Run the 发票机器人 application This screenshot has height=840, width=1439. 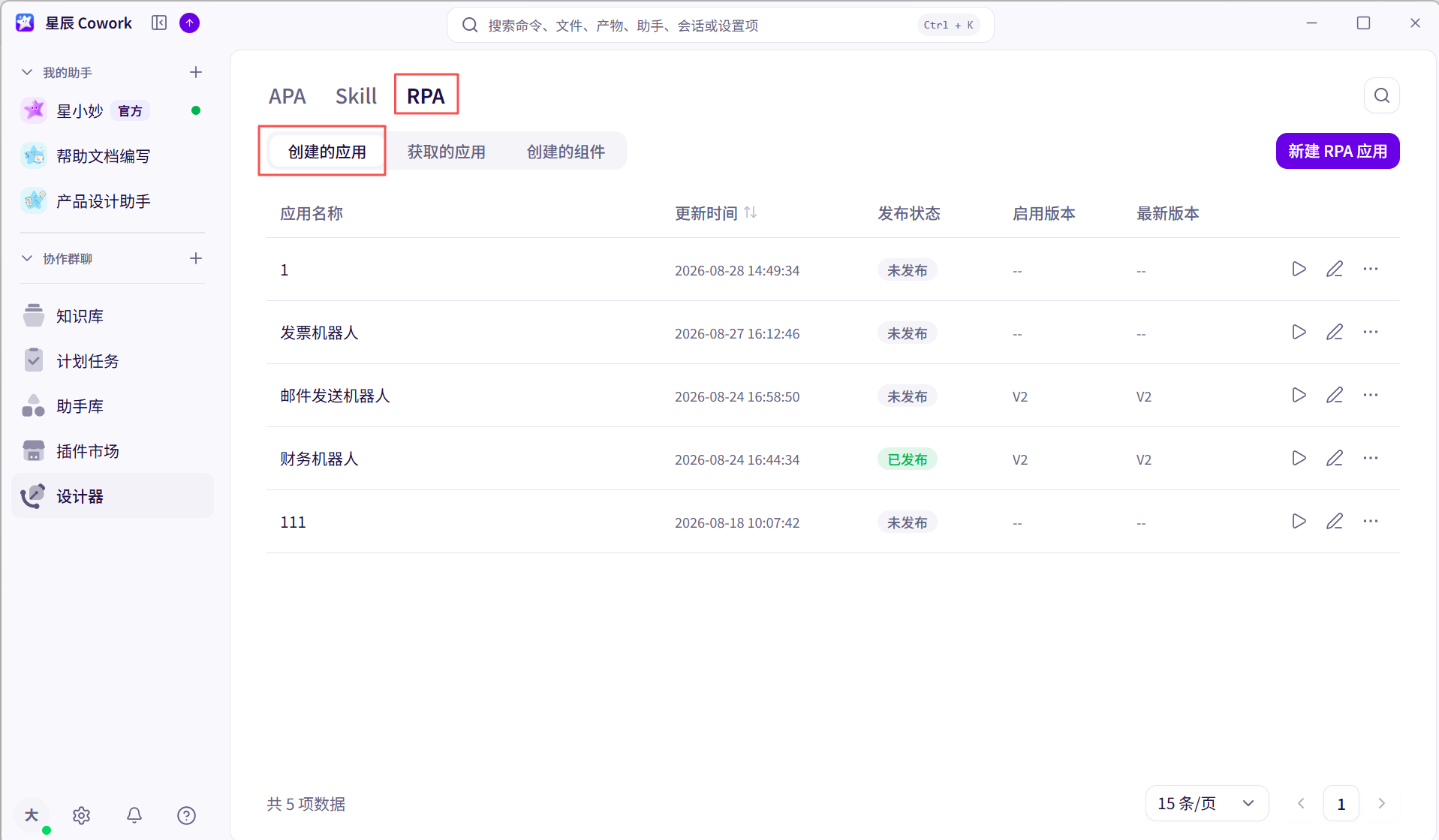pyautogui.click(x=1299, y=332)
